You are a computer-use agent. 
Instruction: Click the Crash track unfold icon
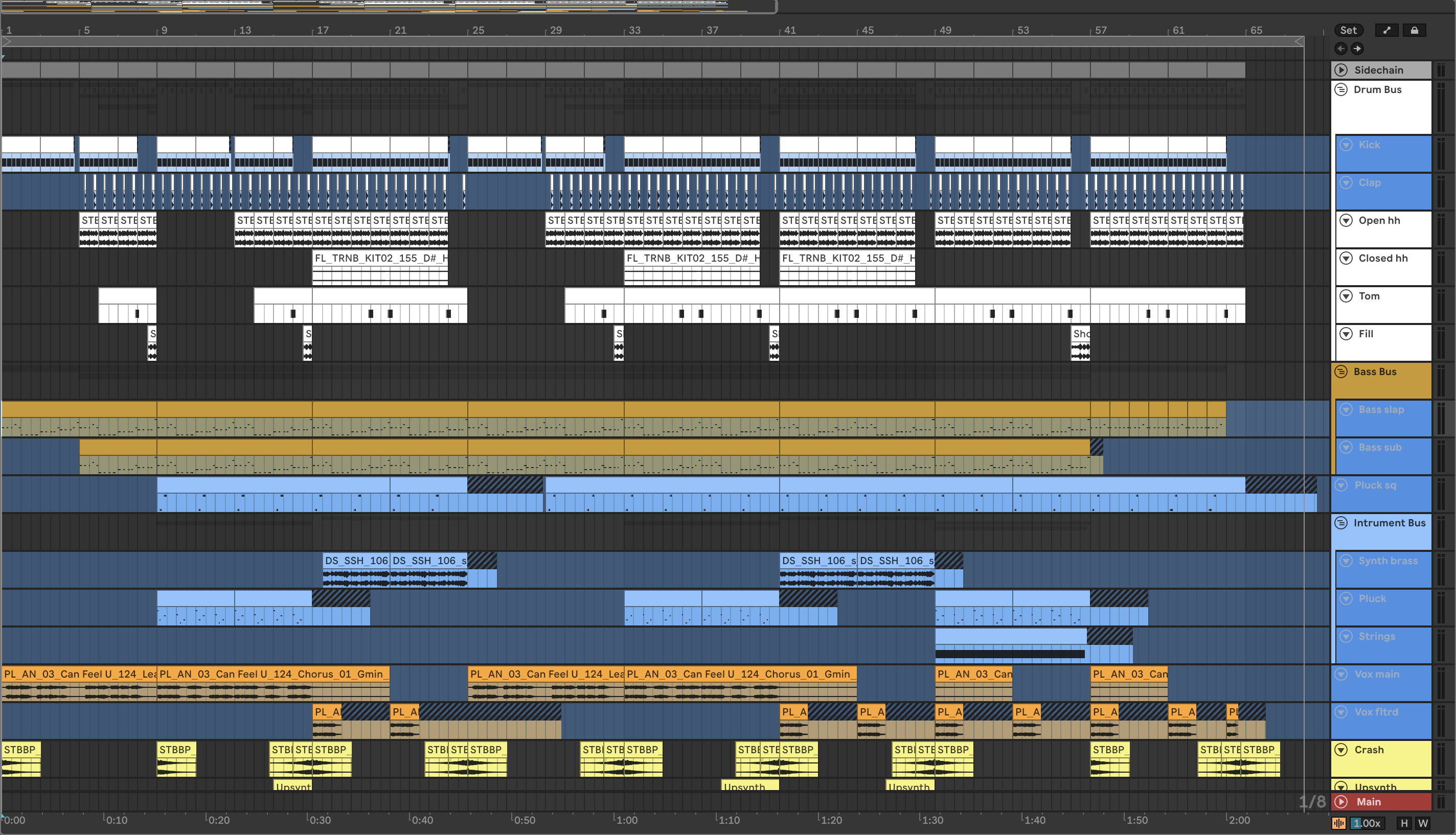click(x=1340, y=750)
